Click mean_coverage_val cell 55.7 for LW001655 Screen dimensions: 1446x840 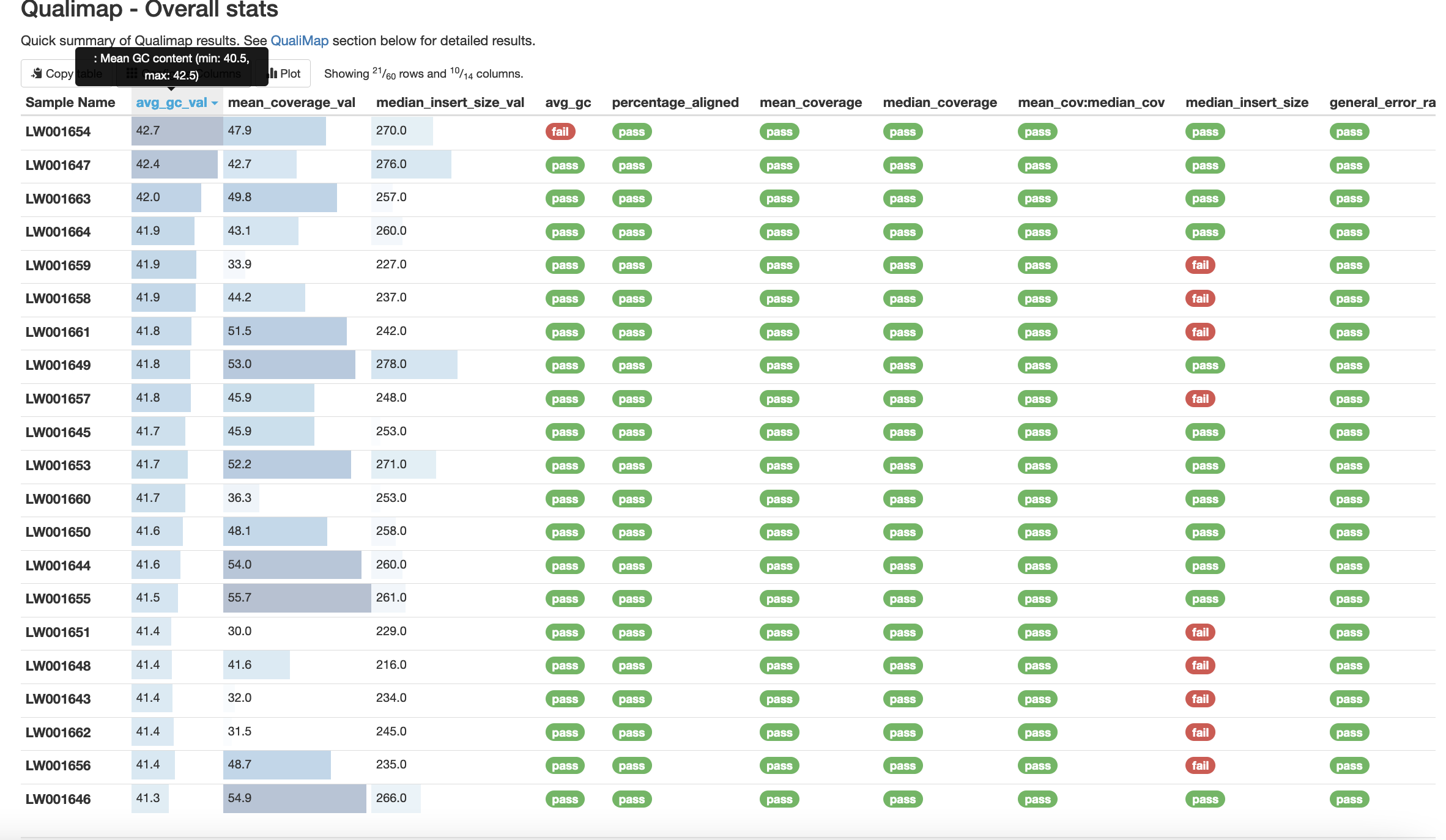(297, 598)
